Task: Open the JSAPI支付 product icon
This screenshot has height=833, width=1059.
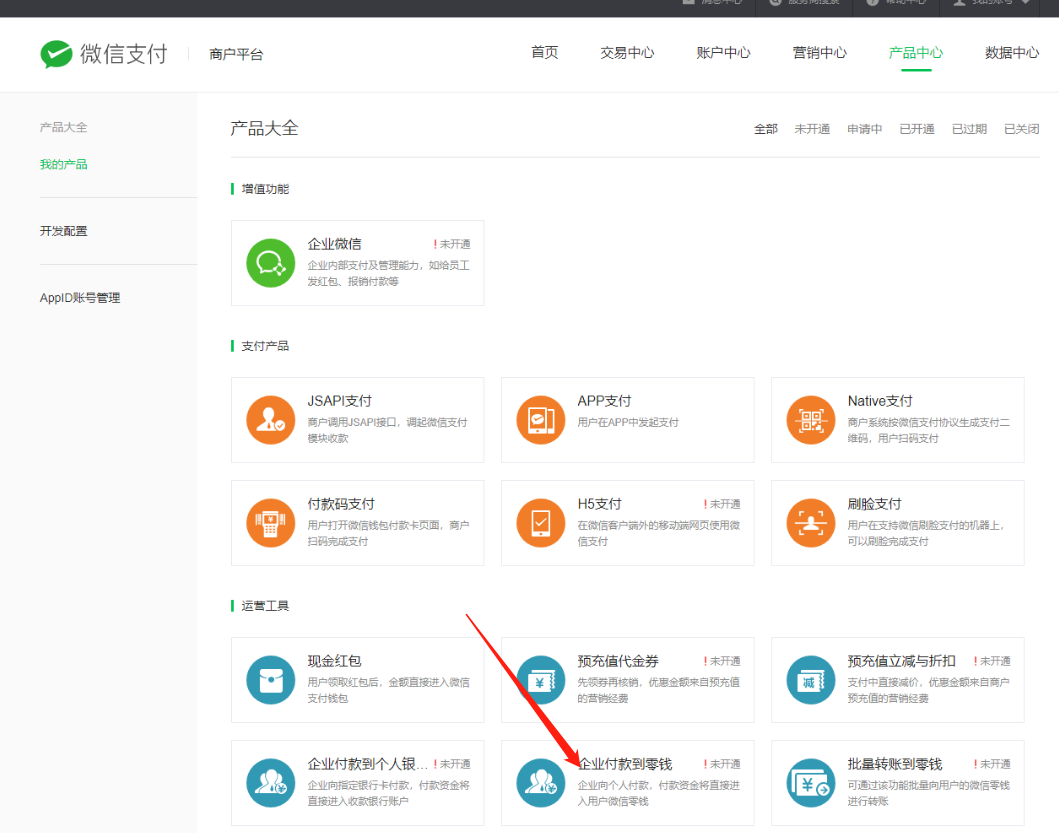Action: (270, 420)
